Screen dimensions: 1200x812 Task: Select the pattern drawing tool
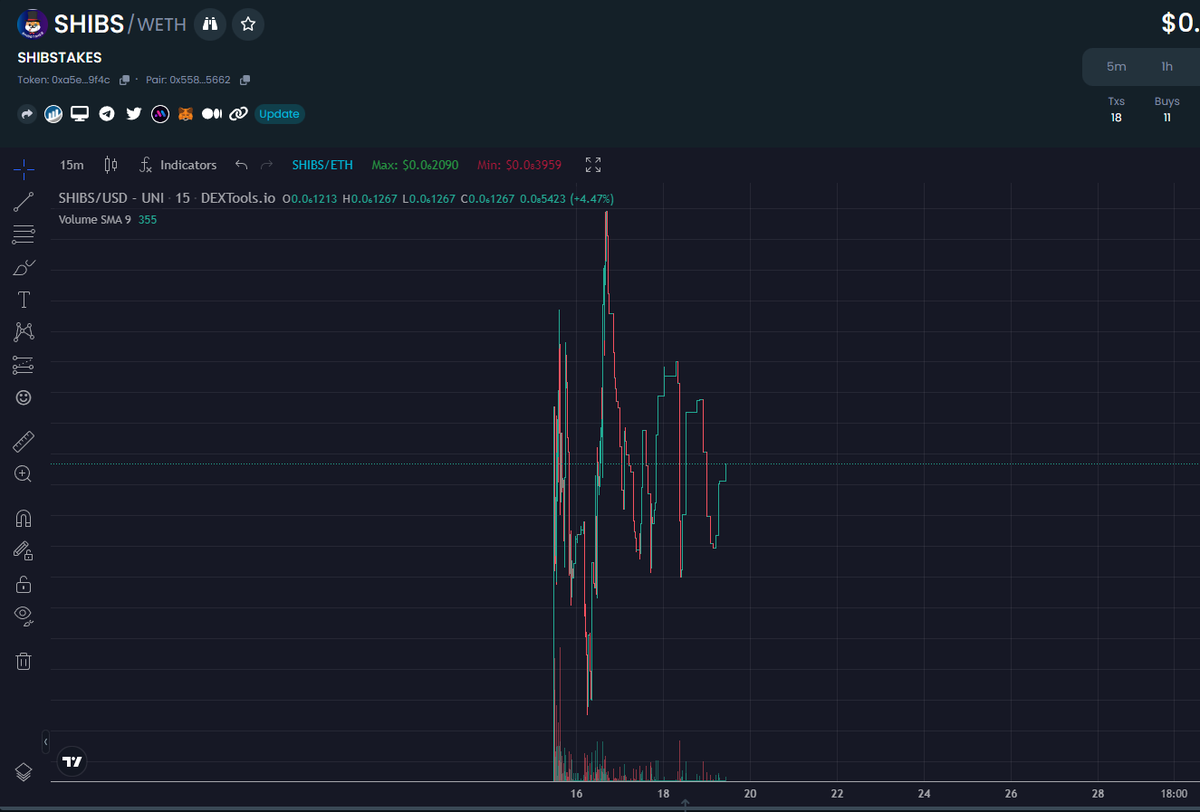click(x=24, y=332)
